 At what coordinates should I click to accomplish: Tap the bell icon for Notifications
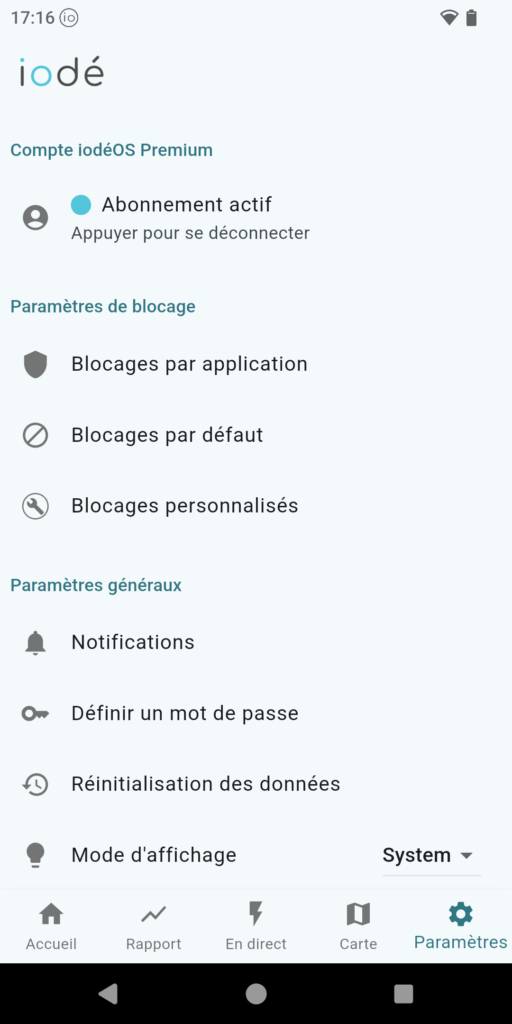(35, 643)
